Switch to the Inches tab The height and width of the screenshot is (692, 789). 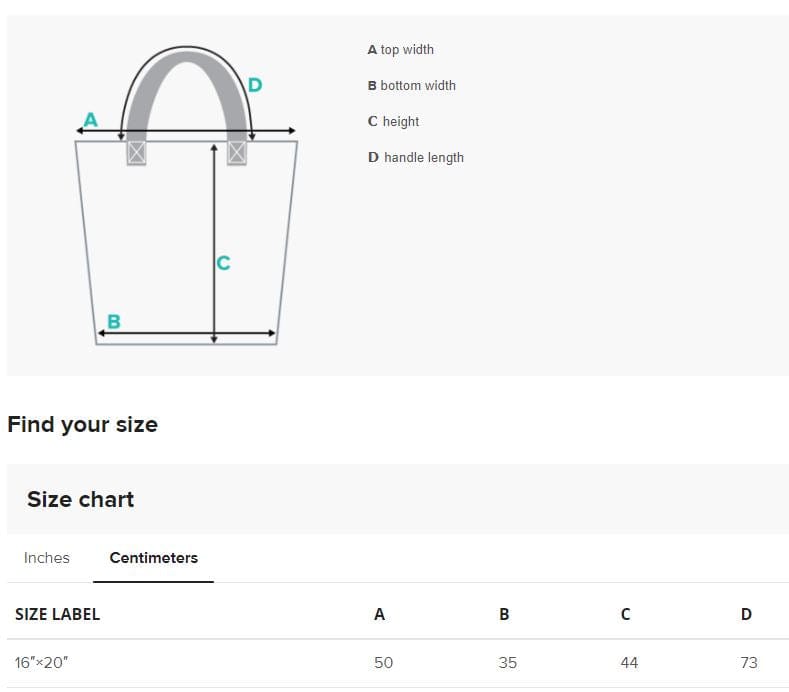tap(47, 558)
